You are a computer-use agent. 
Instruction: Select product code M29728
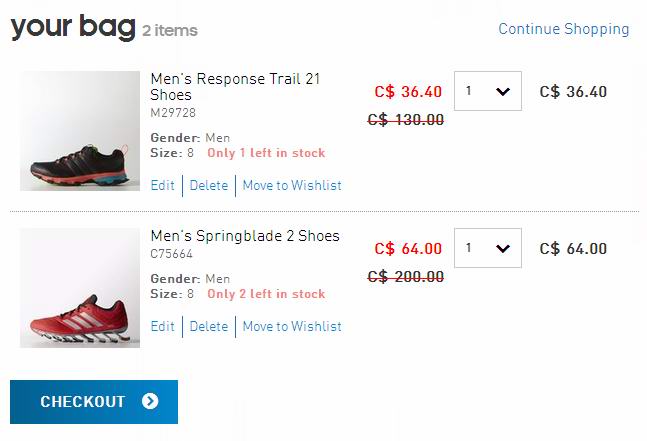click(174, 114)
